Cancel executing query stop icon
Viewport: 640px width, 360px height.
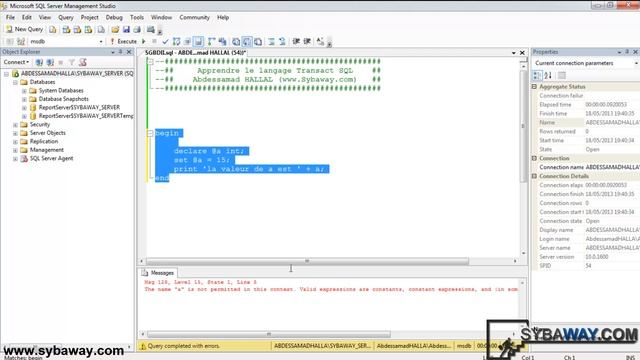pos(154,41)
